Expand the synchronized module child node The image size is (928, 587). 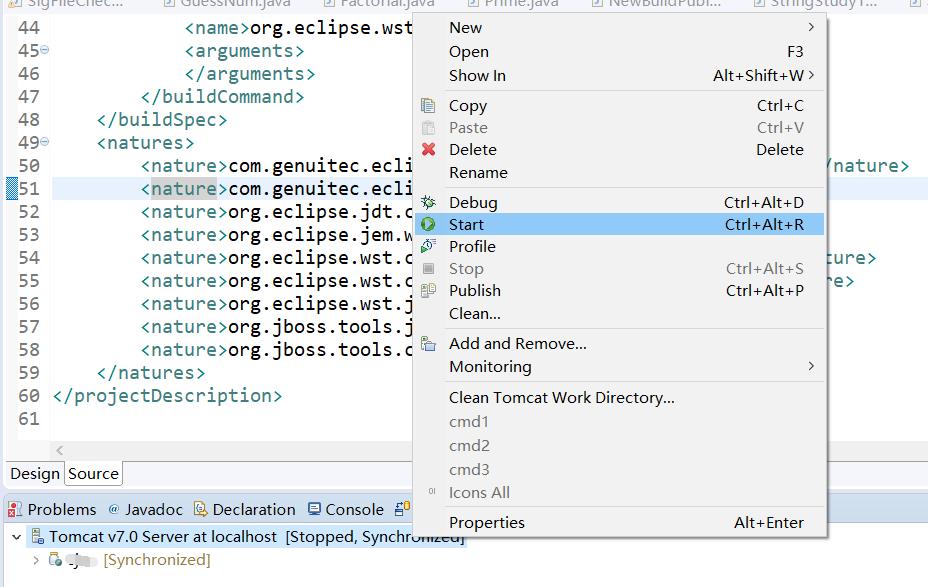(x=36, y=560)
